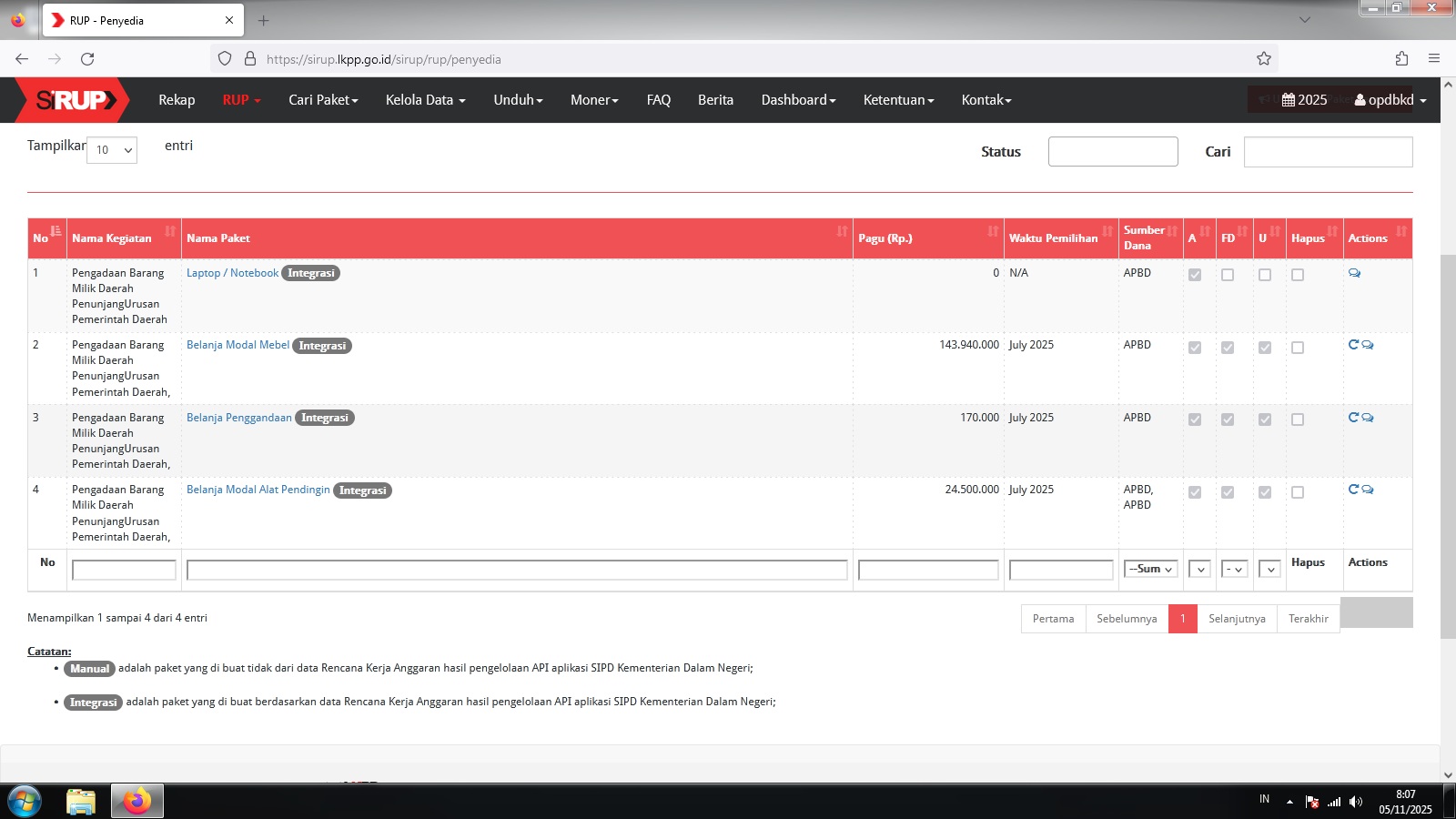Open the entries per page dropdown
Viewport: 1456px width, 819px height.
tap(112, 150)
